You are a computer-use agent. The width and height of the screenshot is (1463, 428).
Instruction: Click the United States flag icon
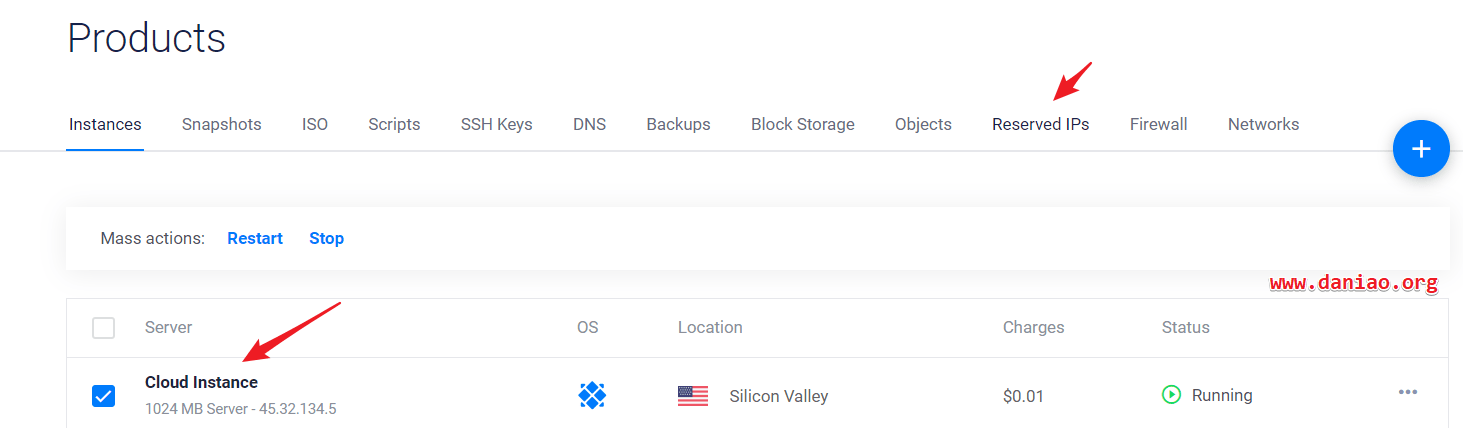tap(692, 396)
